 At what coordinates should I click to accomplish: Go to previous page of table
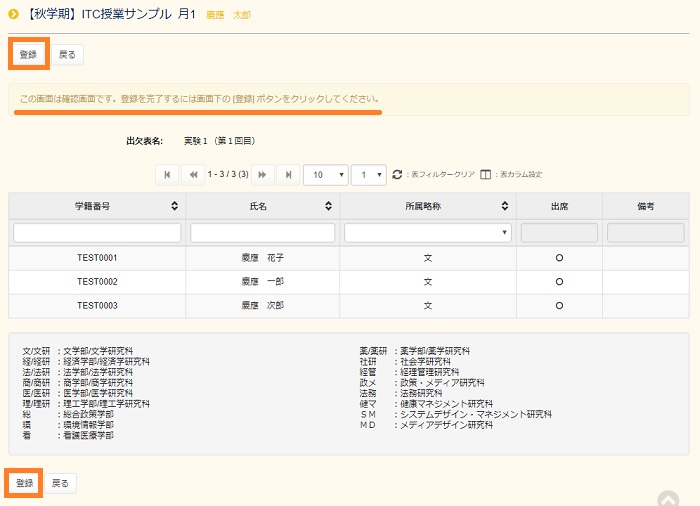click(192, 174)
